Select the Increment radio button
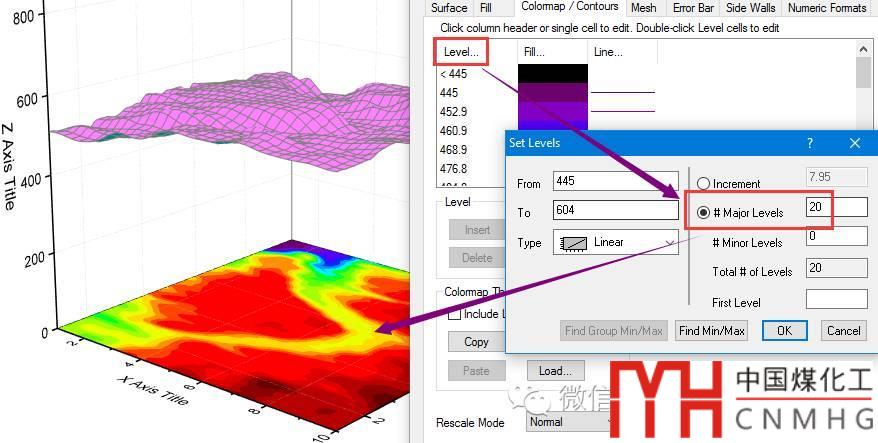The image size is (878, 443). pyautogui.click(x=703, y=184)
